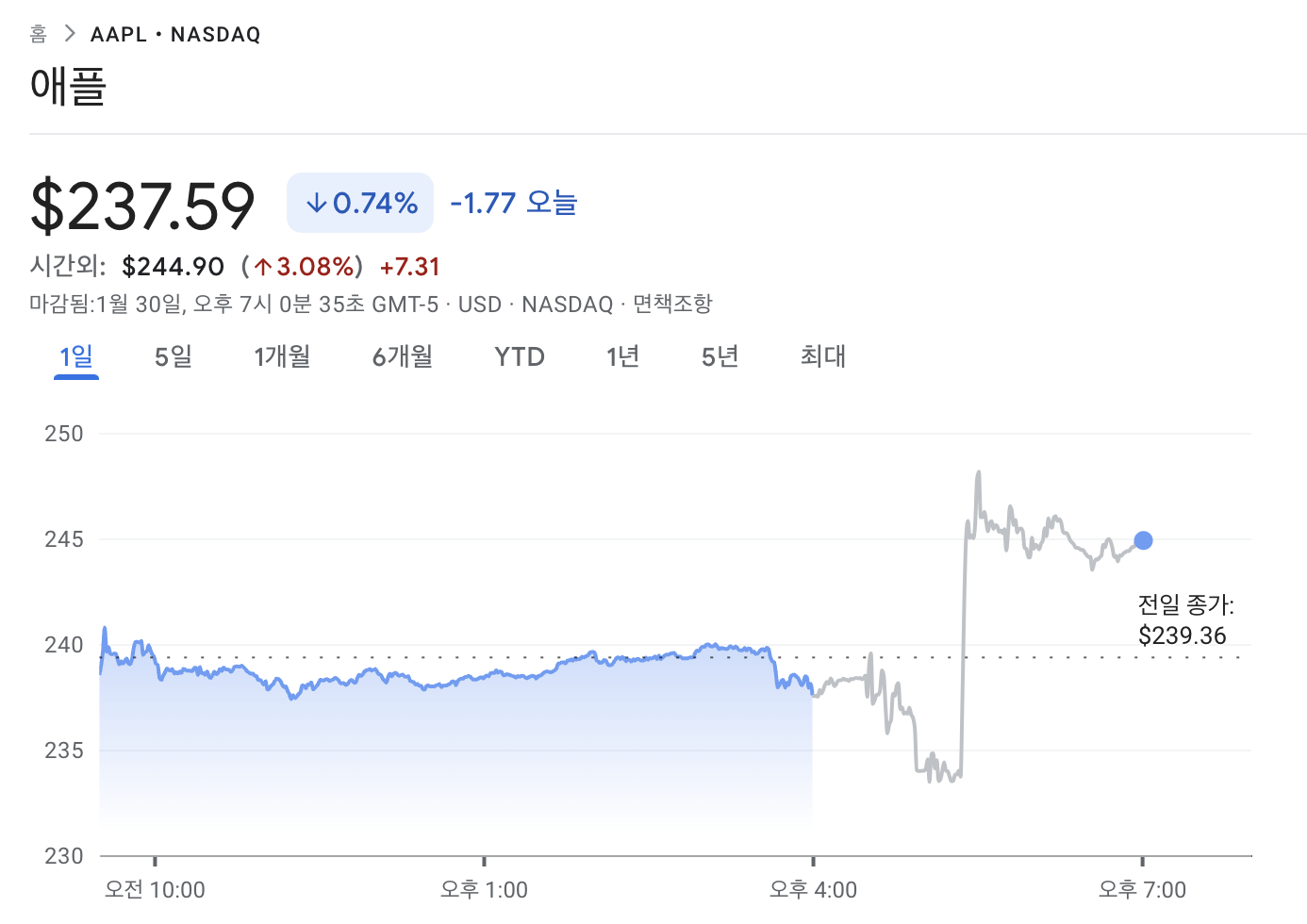Viewport: 1307px width, 924px height.
Task: Show the 최대 range chart
Action: tap(823, 356)
